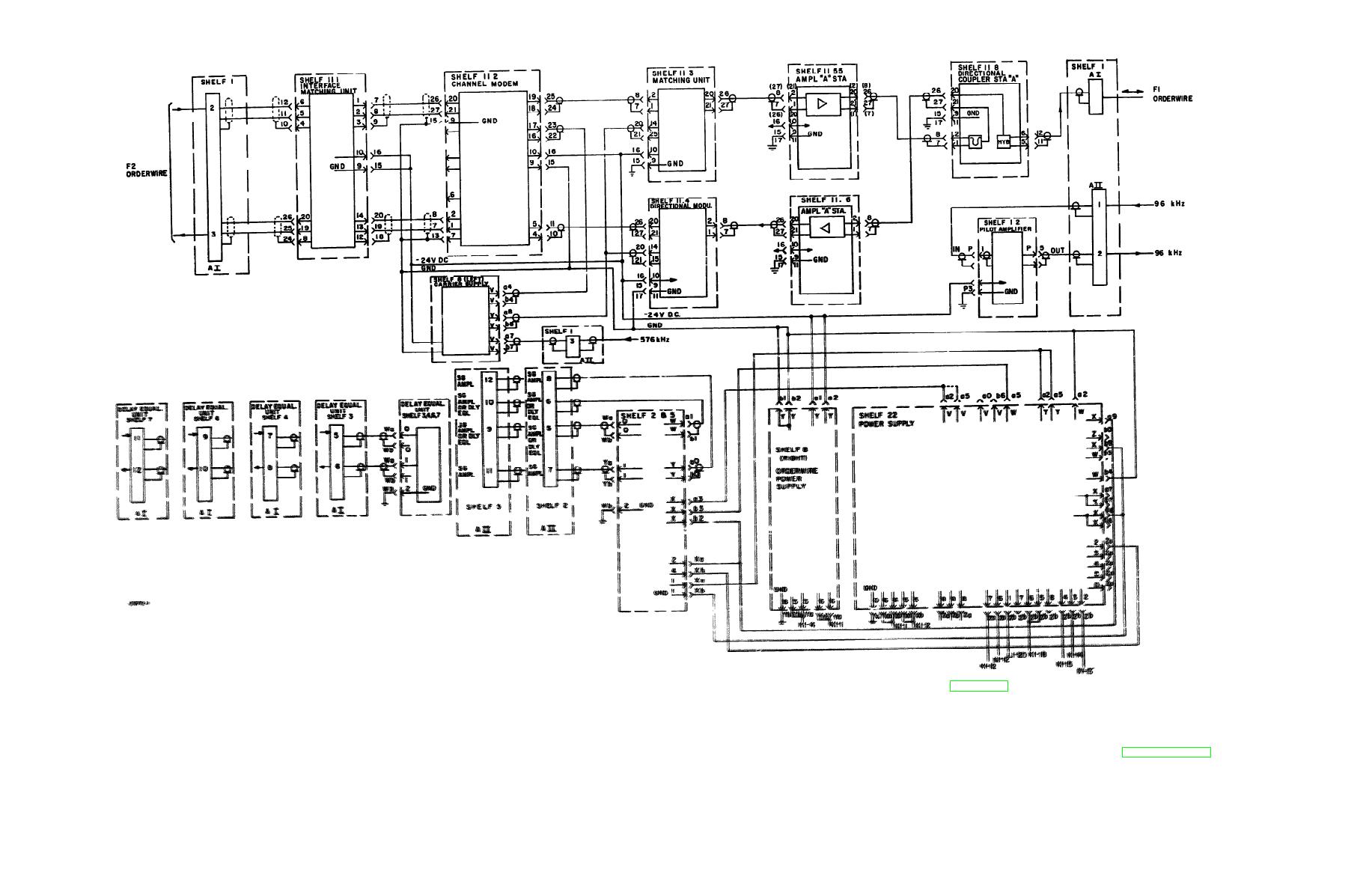Viewport: 1372px width, 887px height.
Task: Click the DELAY EQUAL. UNIT SHELF 3,4,6,7 title
Action: tap(423, 409)
